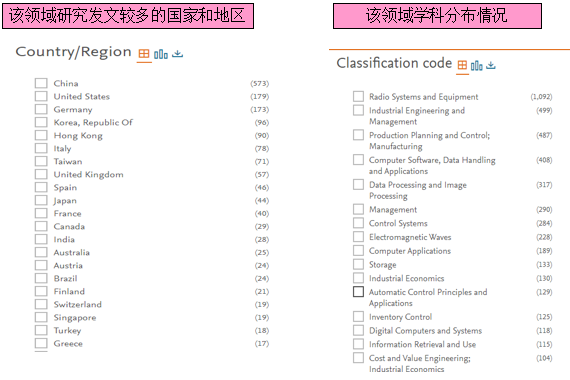Image resolution: width=570 pixels, height=380 pixels.
Task: Click the (573) count beside China
Action: [260, 83]
